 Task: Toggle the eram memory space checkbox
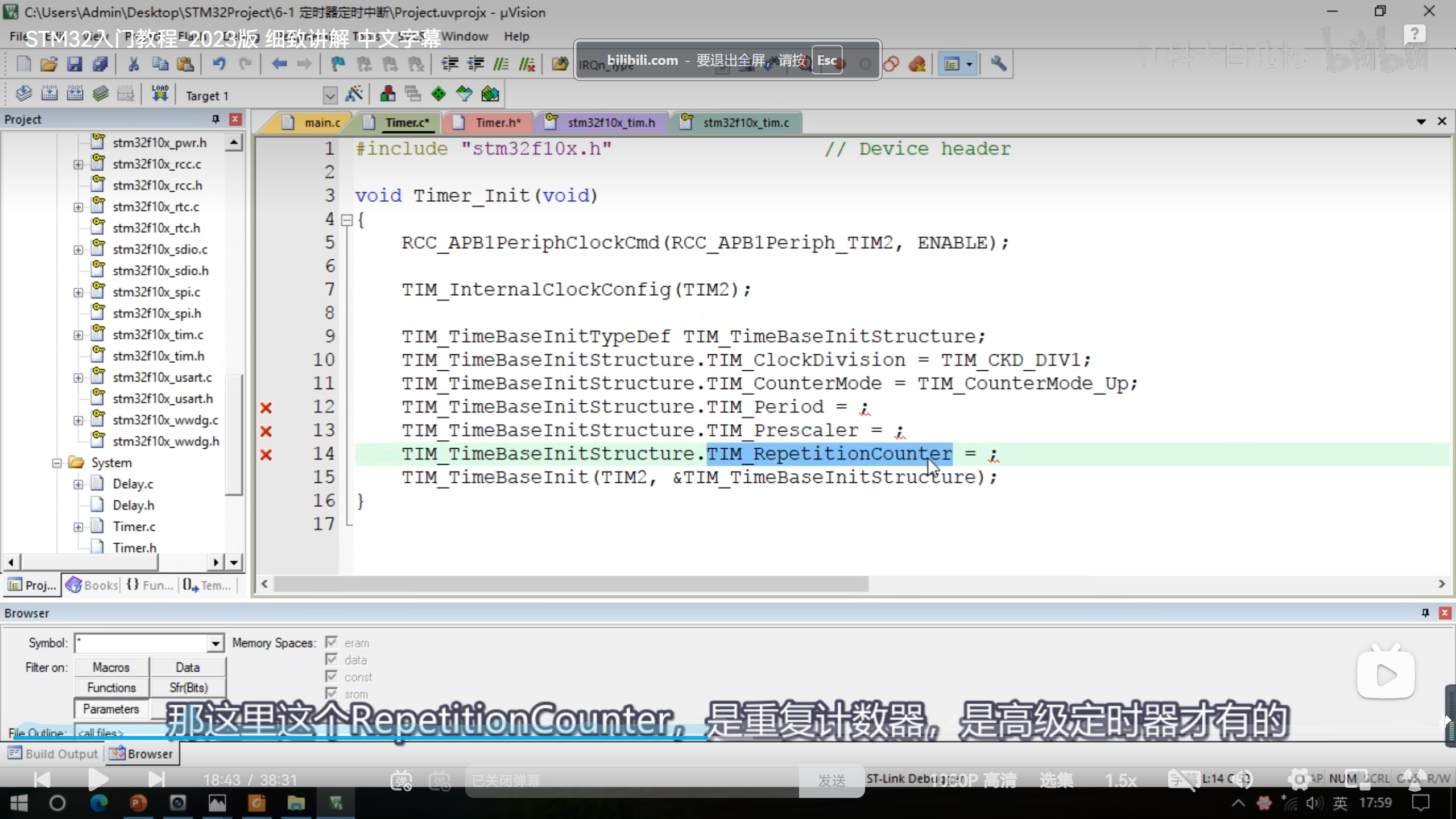coord(332,643)
